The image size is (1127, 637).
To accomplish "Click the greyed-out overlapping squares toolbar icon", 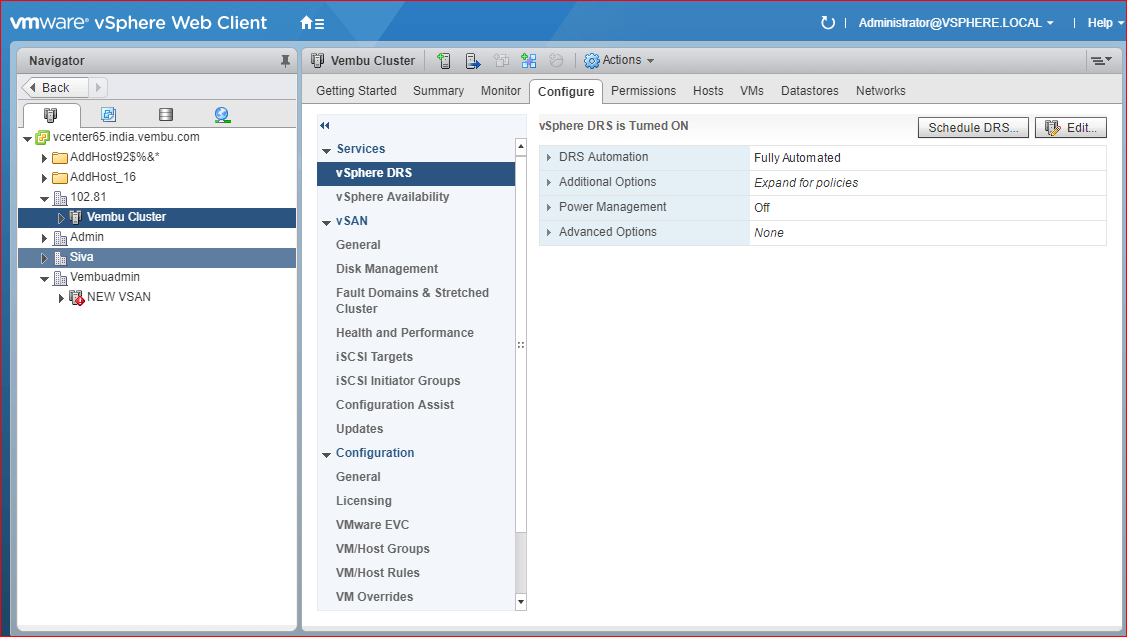I will pyautogui.click(x=501, y=61).
